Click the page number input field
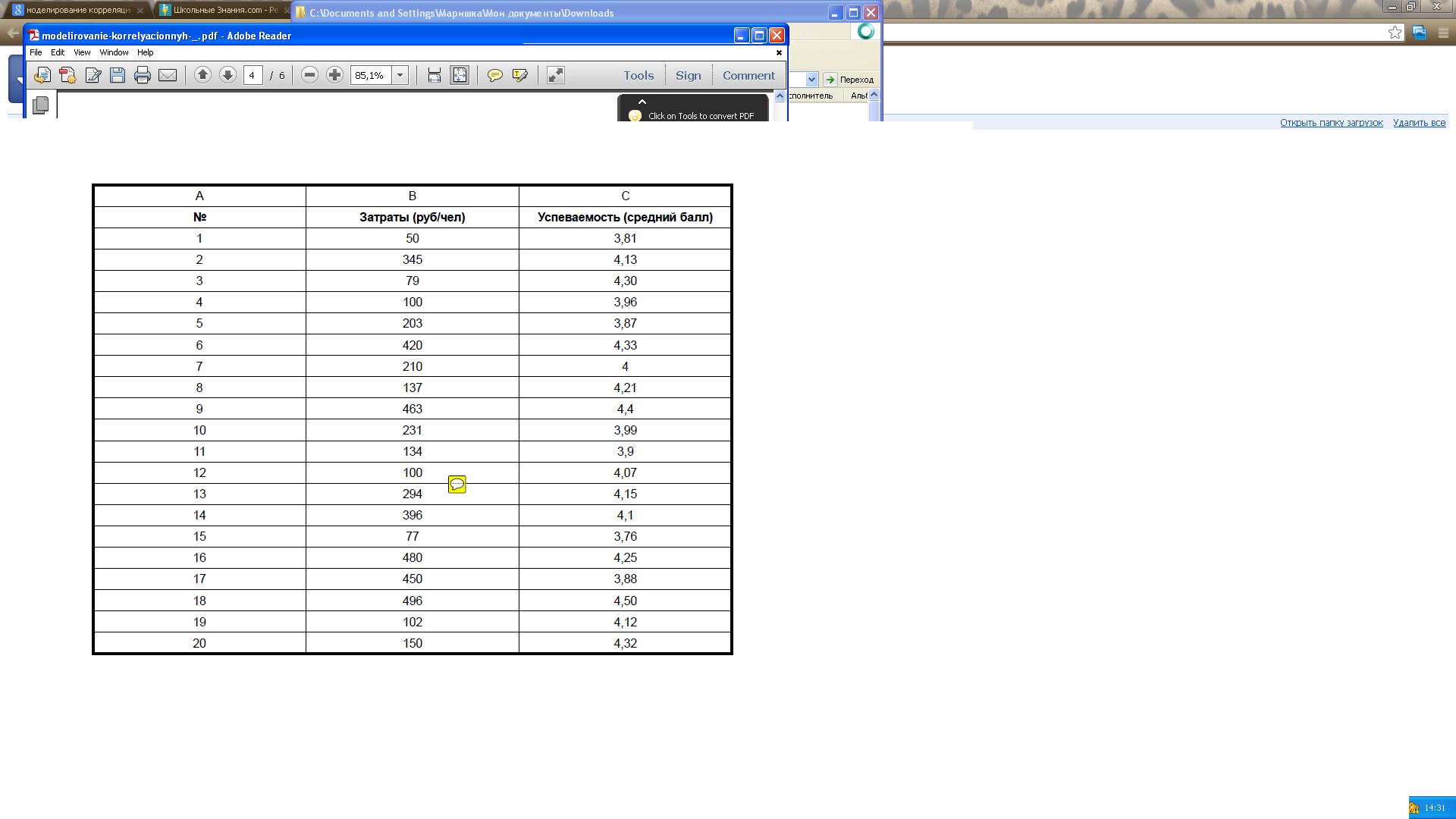 tap(253, 75)
